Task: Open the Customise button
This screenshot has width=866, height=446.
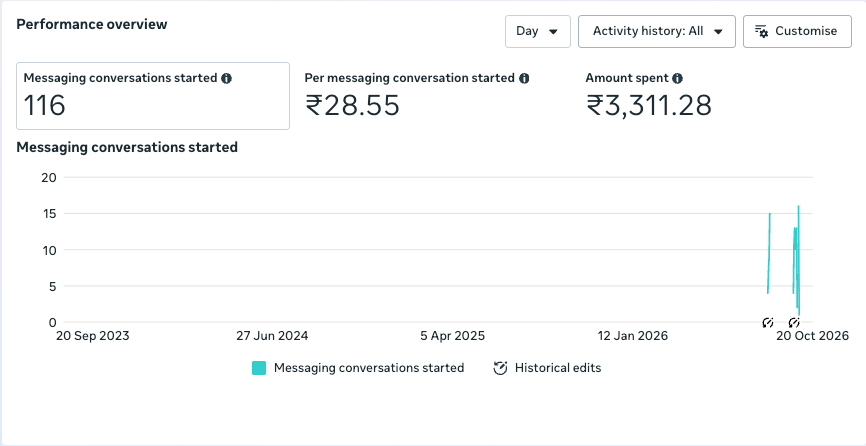Action: pyautogui.click(x=797, y=31)
